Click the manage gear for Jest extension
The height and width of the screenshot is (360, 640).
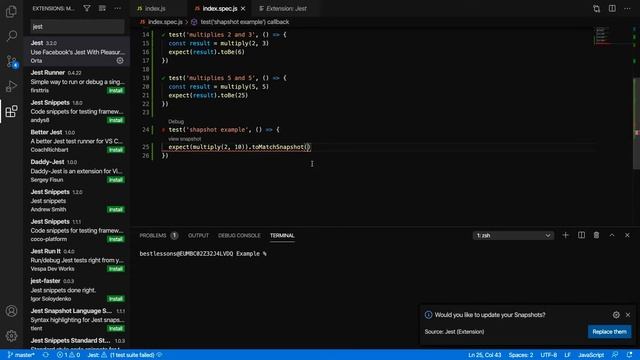(120, 60)
